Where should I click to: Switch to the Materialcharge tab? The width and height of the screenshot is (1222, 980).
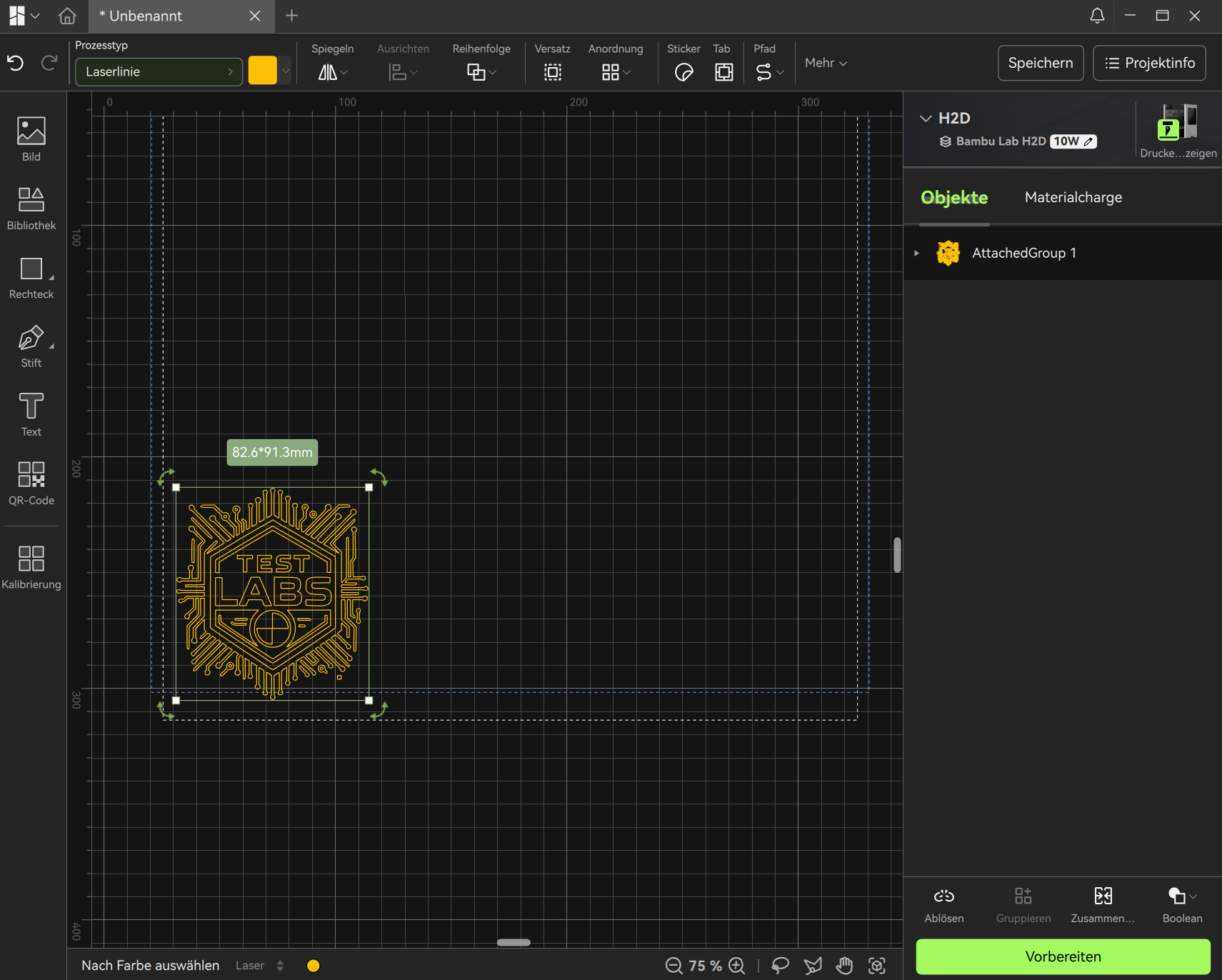[1073, 197]
